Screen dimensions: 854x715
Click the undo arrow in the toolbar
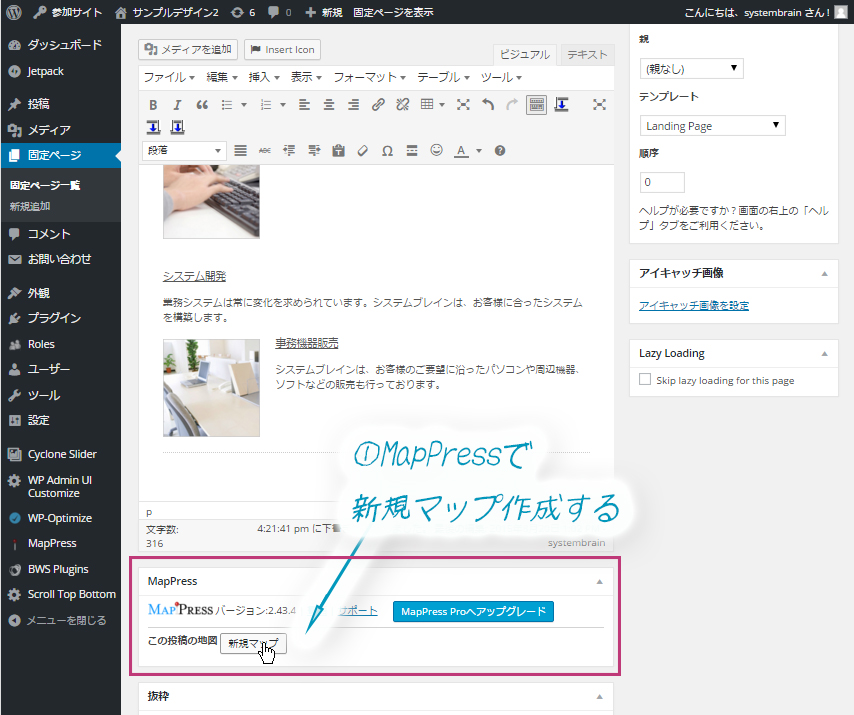(x=488, y=104)
